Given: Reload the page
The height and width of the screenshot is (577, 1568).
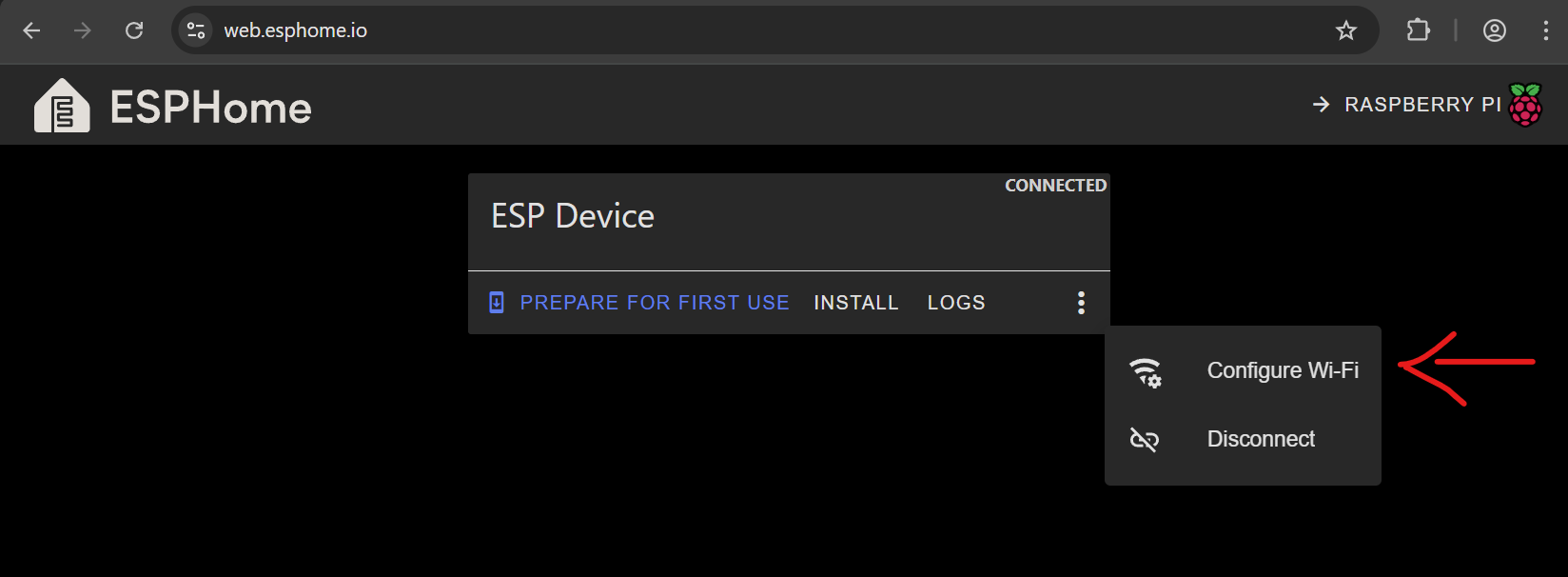Looking at the screenshot, I should click(134, 30).
